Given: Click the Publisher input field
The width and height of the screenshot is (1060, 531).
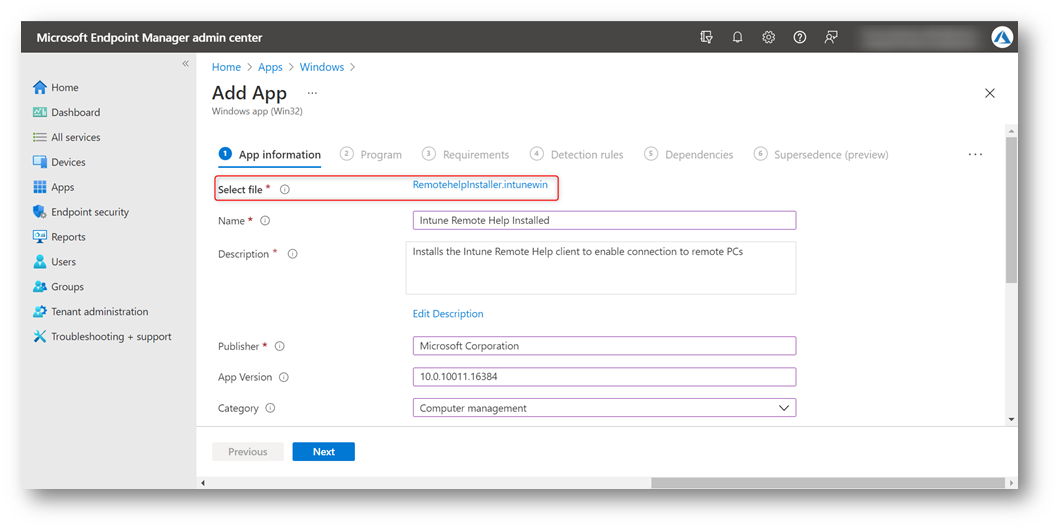Looking at the screenshot, I should pos(604,346).
